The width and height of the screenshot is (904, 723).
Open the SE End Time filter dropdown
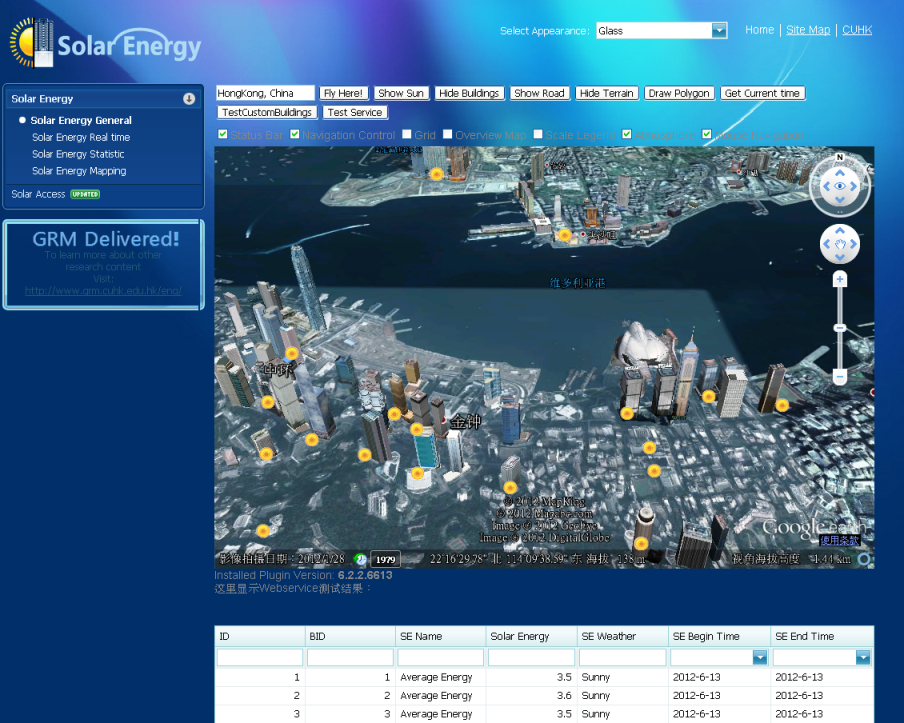coord(862,657)
